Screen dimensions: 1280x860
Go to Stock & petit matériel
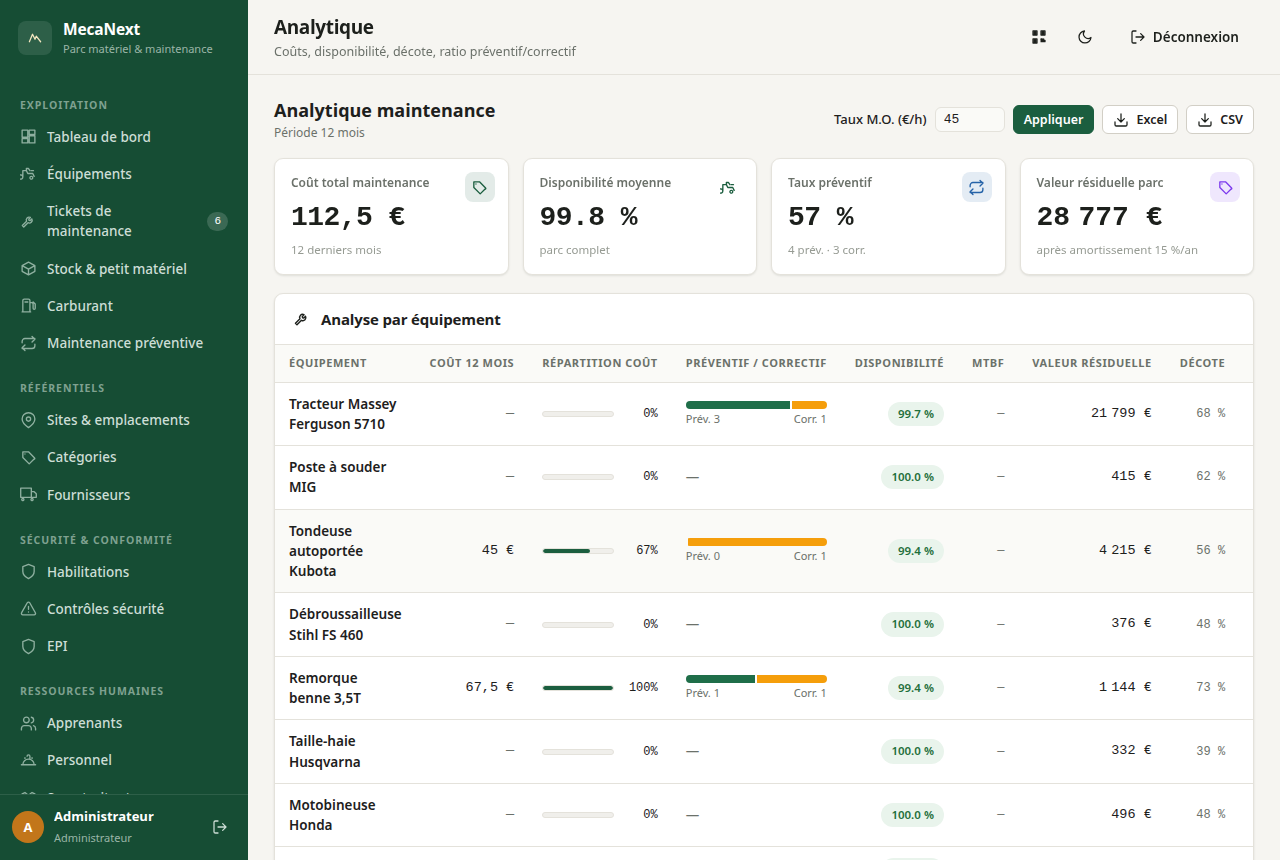pos(124,269)
